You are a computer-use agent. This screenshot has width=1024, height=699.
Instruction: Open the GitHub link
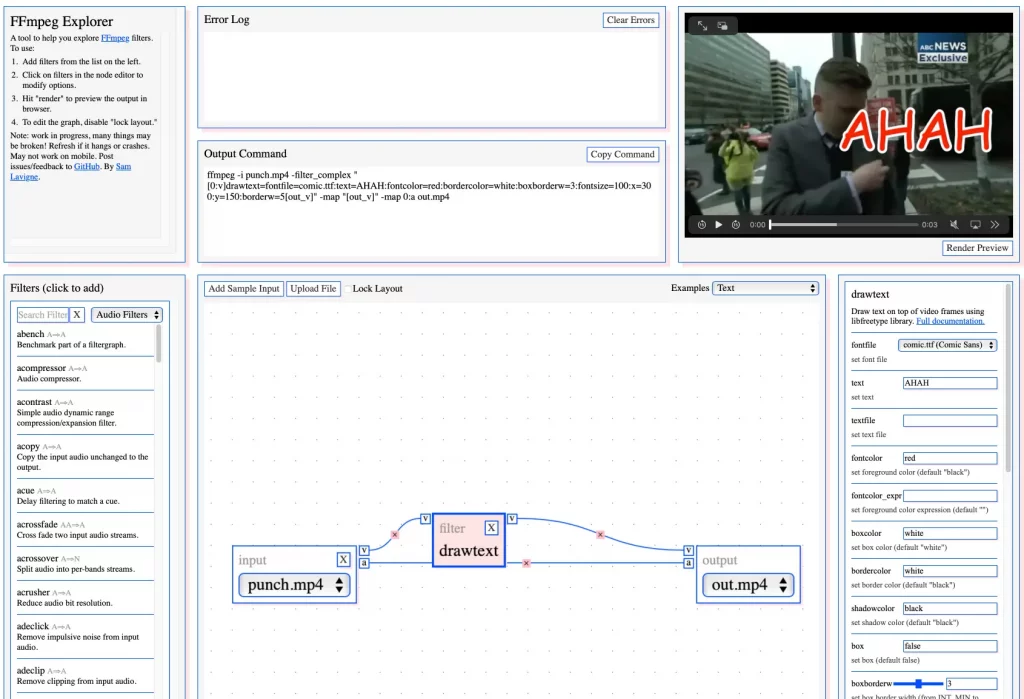[x=87, y=167]
